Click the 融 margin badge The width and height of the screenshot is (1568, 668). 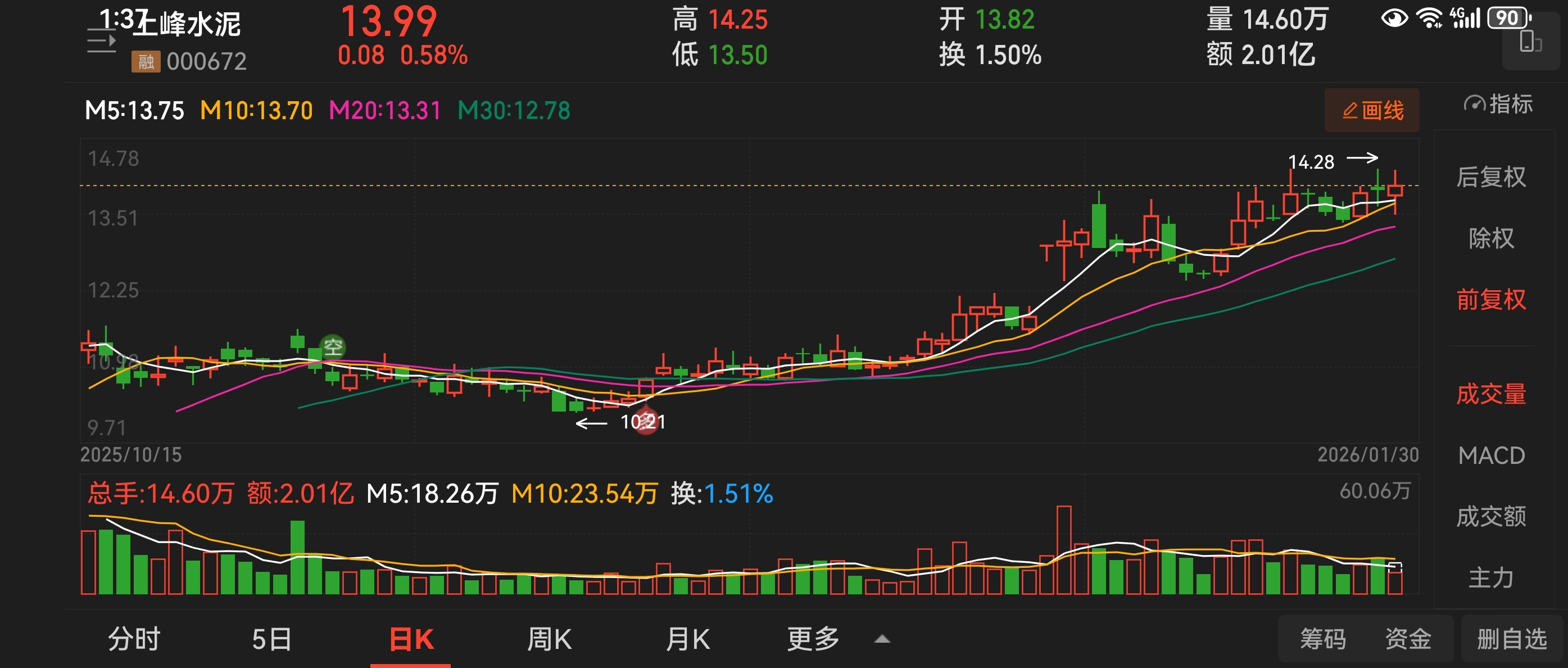[x=146, y=61]
